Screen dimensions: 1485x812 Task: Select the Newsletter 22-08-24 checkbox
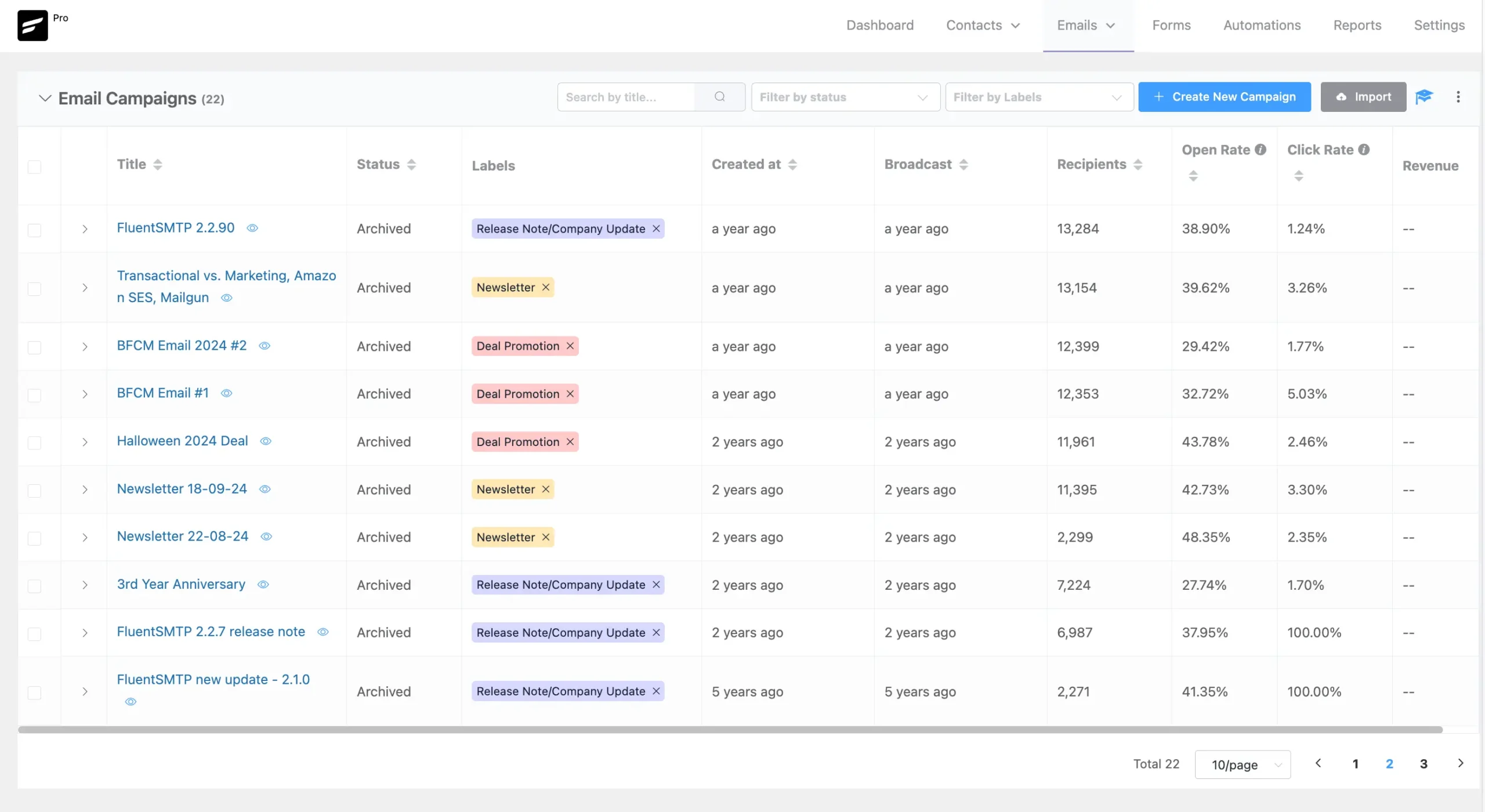[35, 539]
